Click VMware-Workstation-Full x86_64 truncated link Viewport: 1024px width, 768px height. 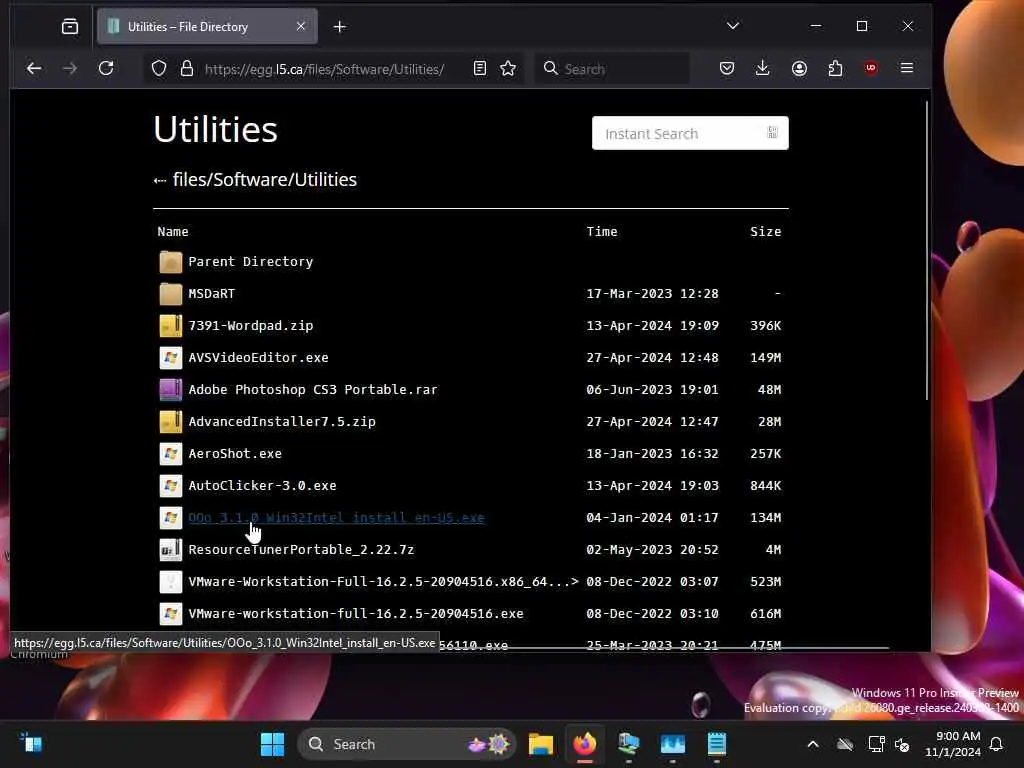pos(383,582)
